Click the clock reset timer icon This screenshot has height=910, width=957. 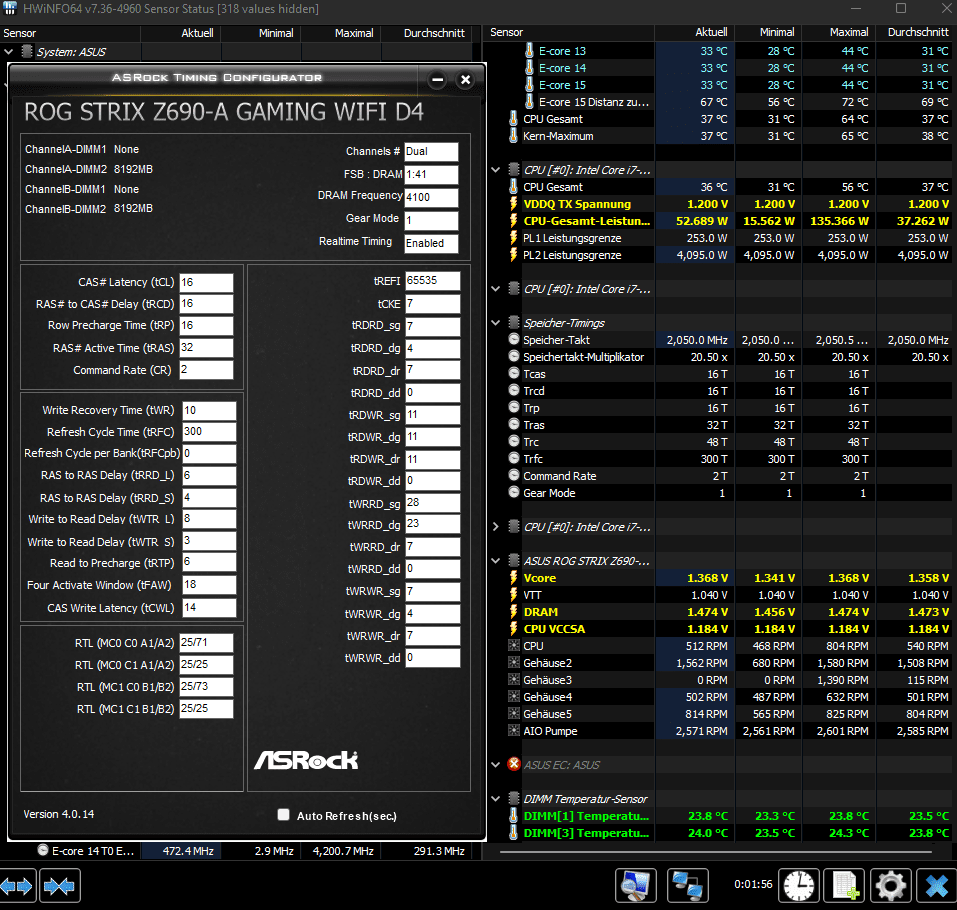[x=798, y=885]
